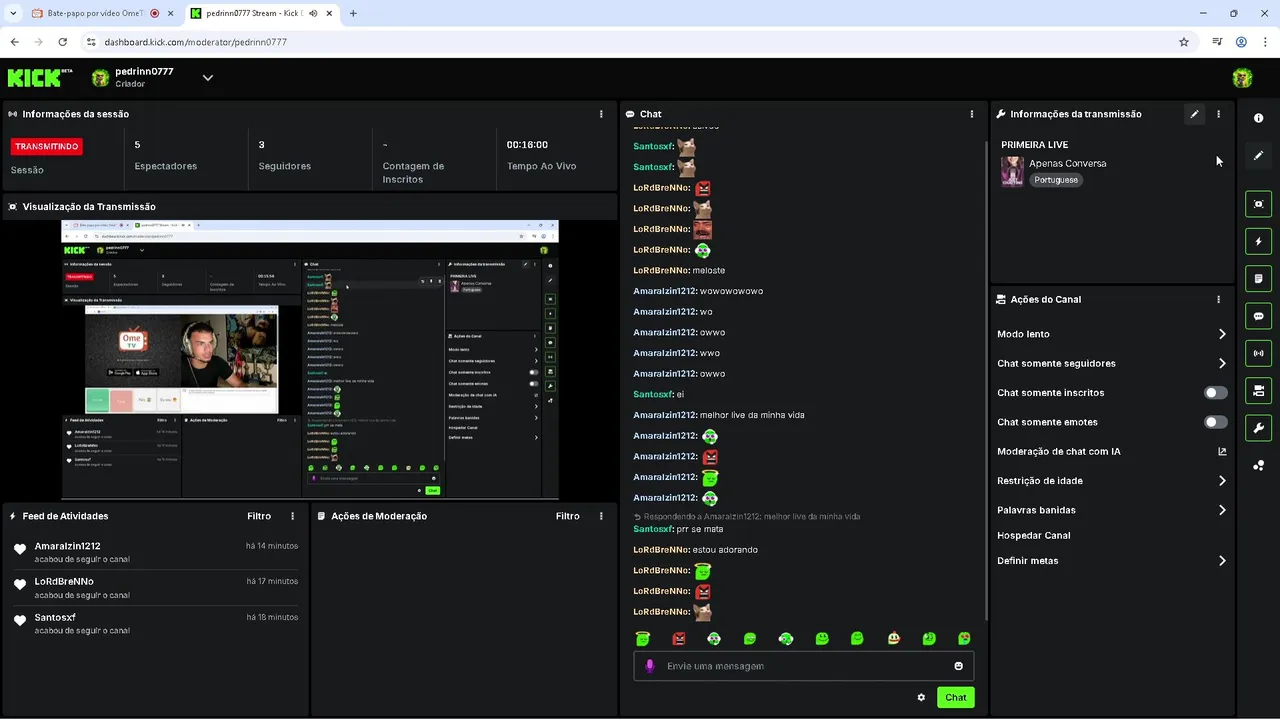
Task: Click the KICK logo
Action: pos(40,77)
